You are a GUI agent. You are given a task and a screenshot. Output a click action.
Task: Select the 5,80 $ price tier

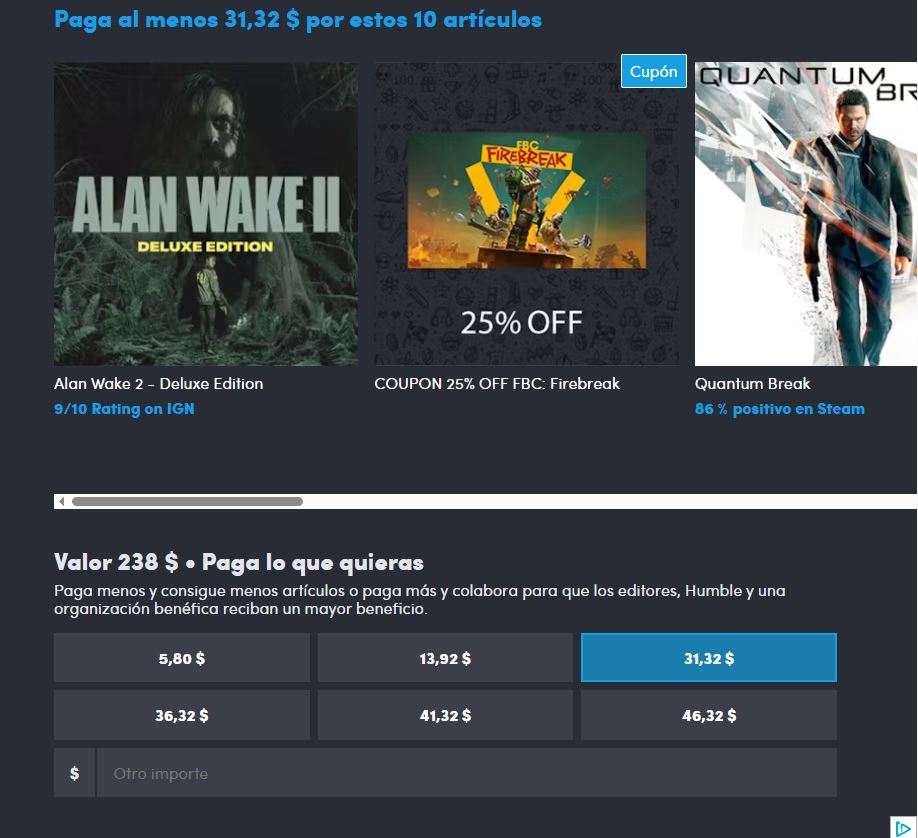tap(181, 658)
